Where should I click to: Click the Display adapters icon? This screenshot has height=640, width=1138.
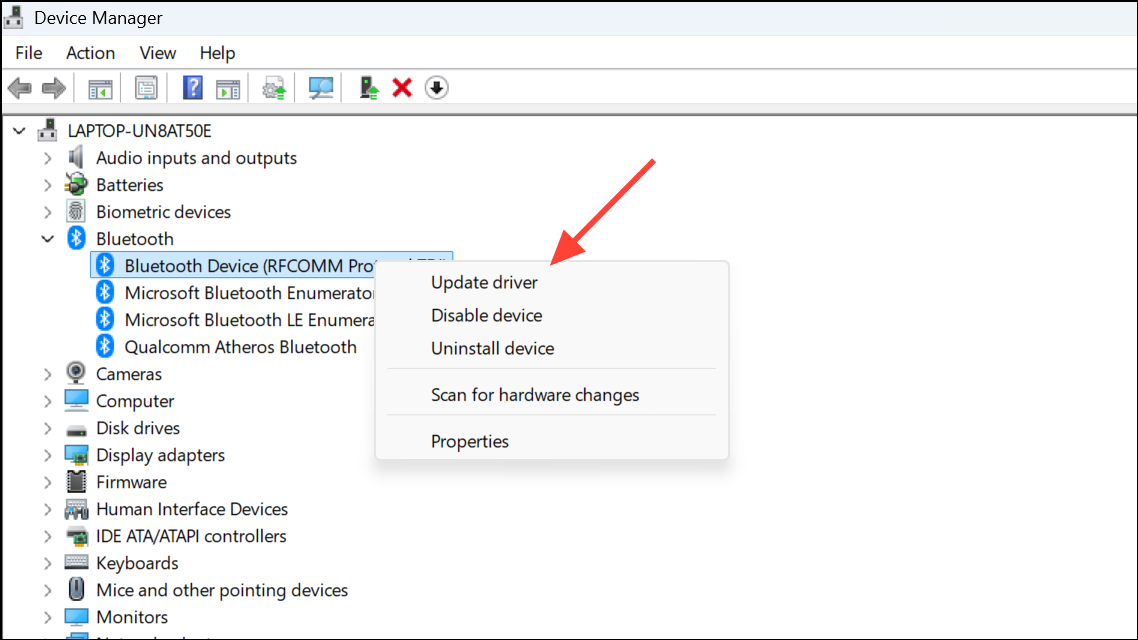tap(76, 455)
